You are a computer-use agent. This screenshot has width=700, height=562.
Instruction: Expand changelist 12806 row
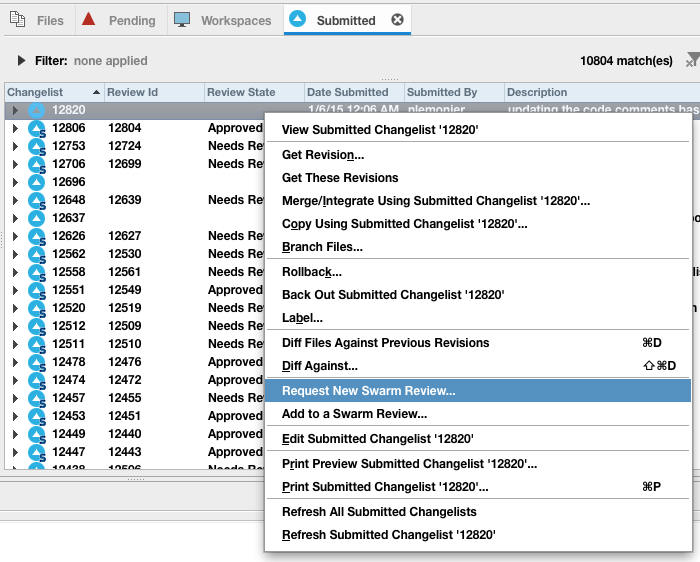(x=15, y=129)
